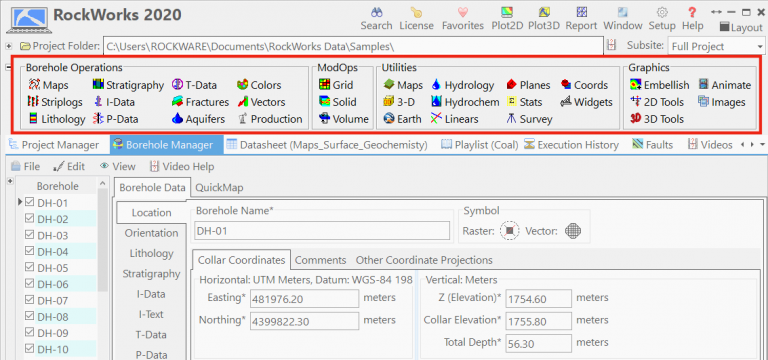The image size is (768, 360).
Task: Open the Widgets menu
Action: (x=587, y=102)
